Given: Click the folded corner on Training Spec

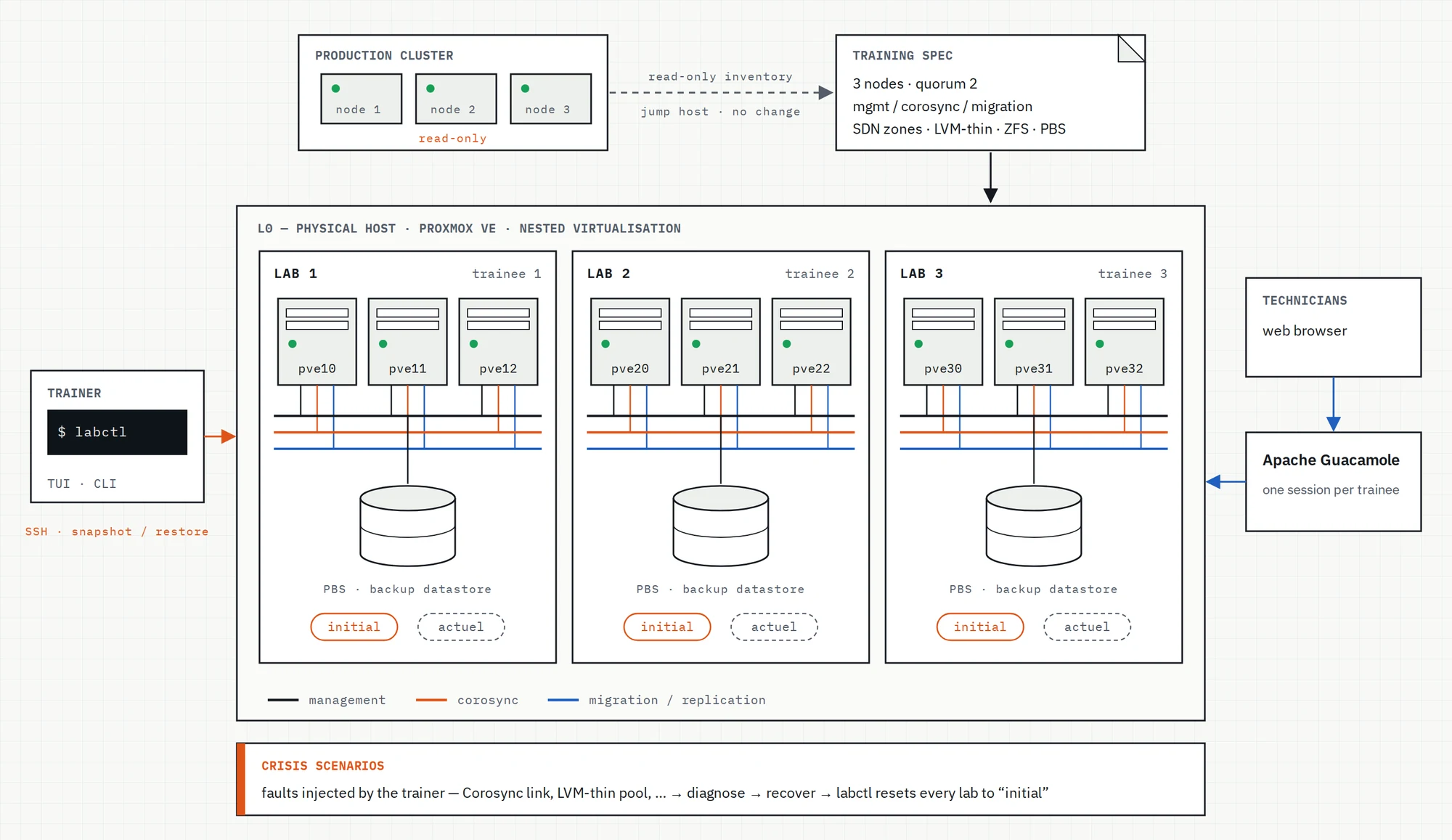Looking at the screenshot, I should tap(1131, 49).
